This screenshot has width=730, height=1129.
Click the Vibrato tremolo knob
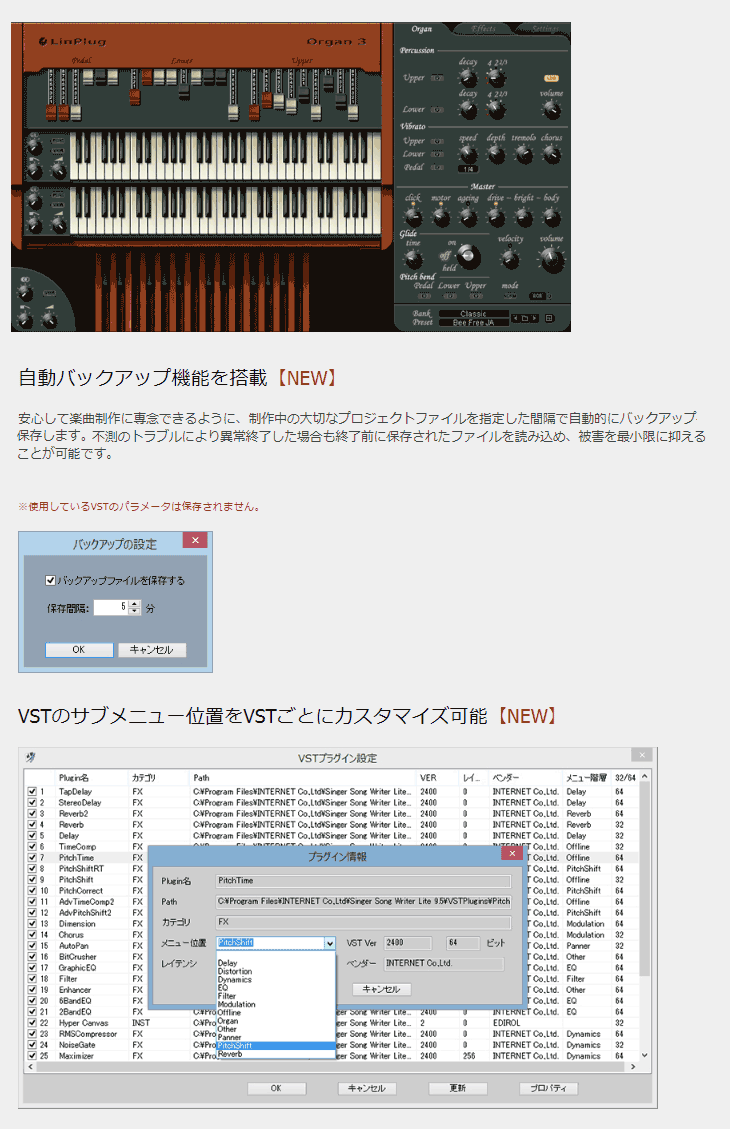523,153
